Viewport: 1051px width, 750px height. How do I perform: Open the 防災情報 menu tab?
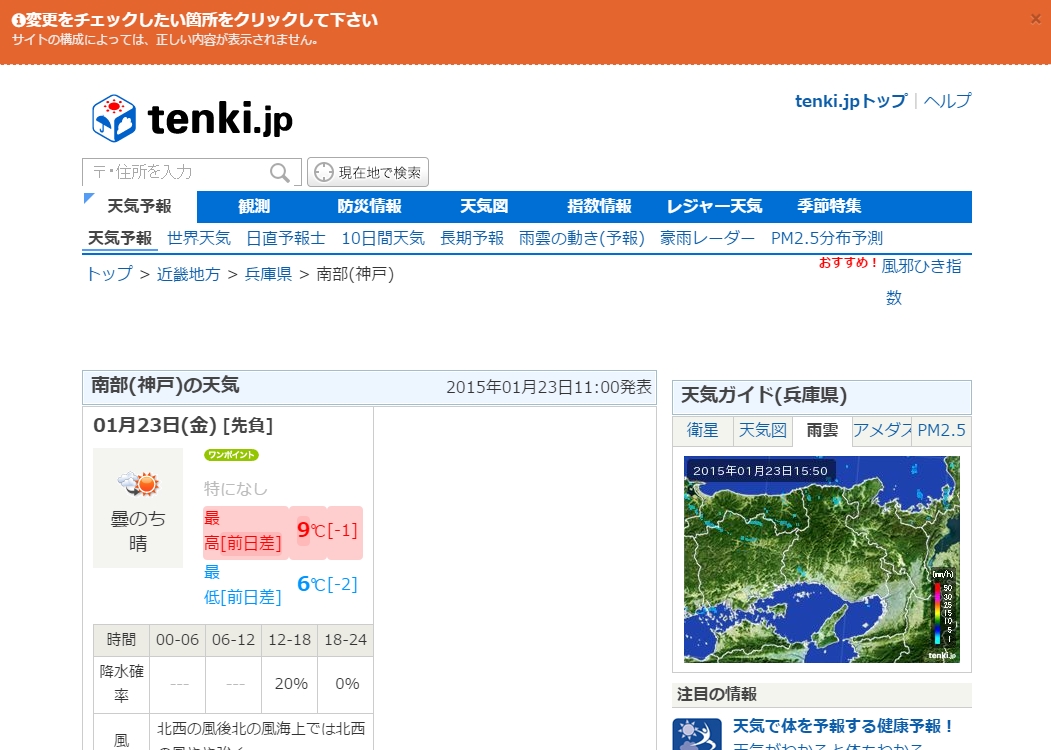point(369,206)
